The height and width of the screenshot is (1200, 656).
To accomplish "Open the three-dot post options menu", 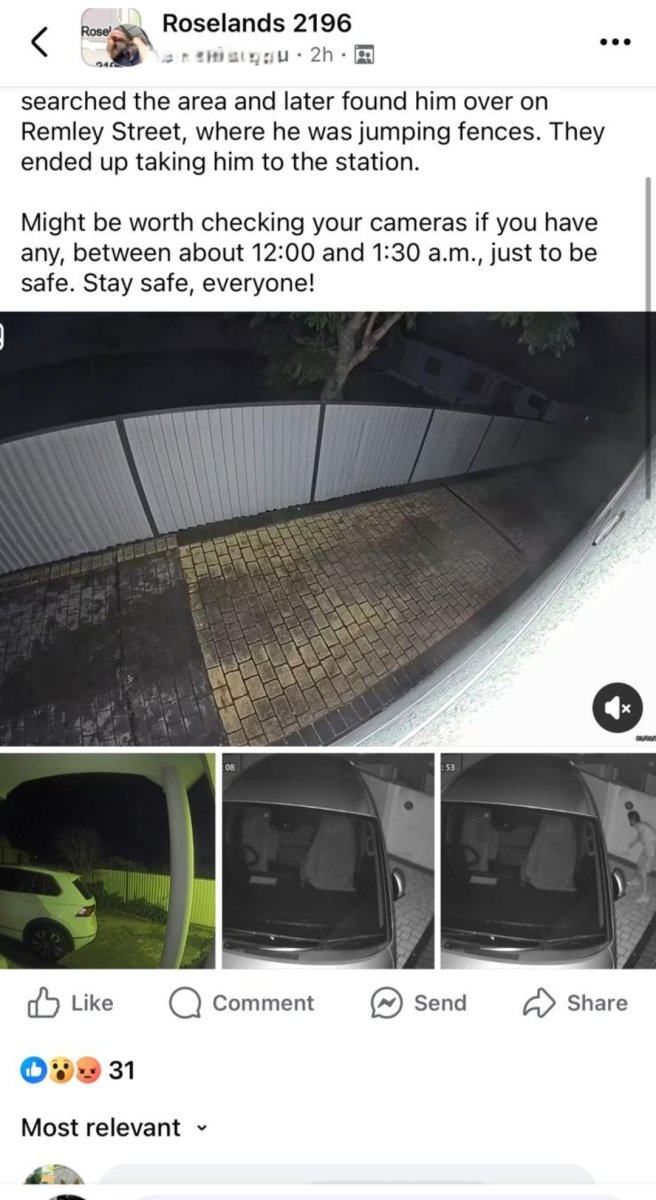I will (x=614, y=42).
